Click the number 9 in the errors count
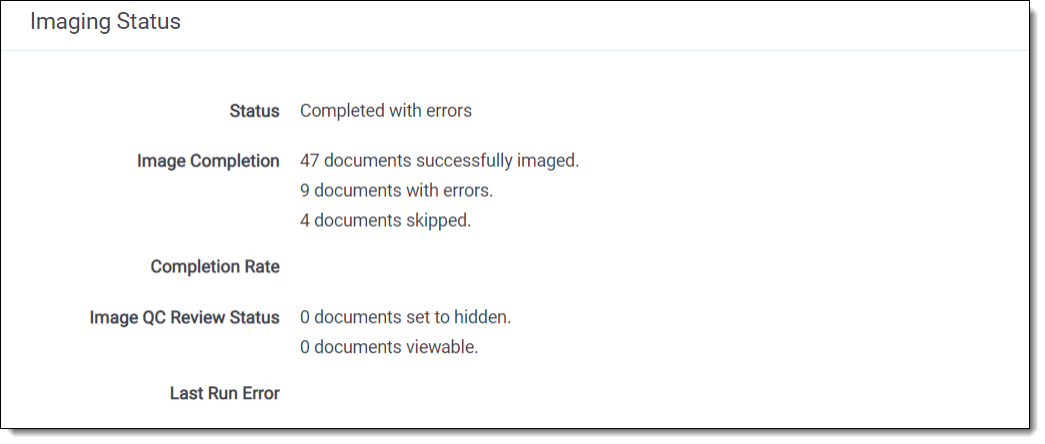This screenshot has height=444, width=1045. click(305, 190)
